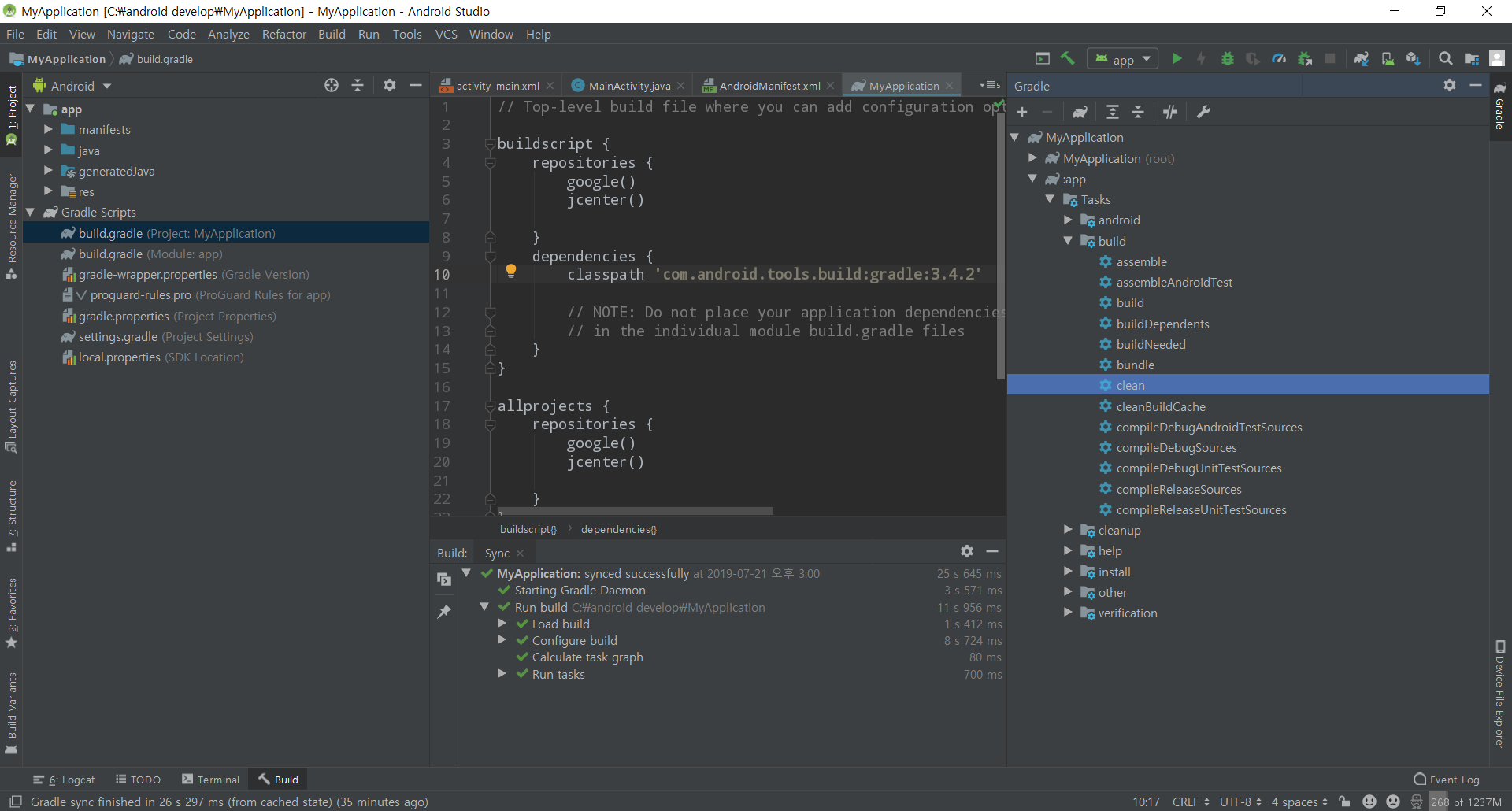Open the VCS menu
This screenshot has height=811, width=1512.
coord(446,34)
